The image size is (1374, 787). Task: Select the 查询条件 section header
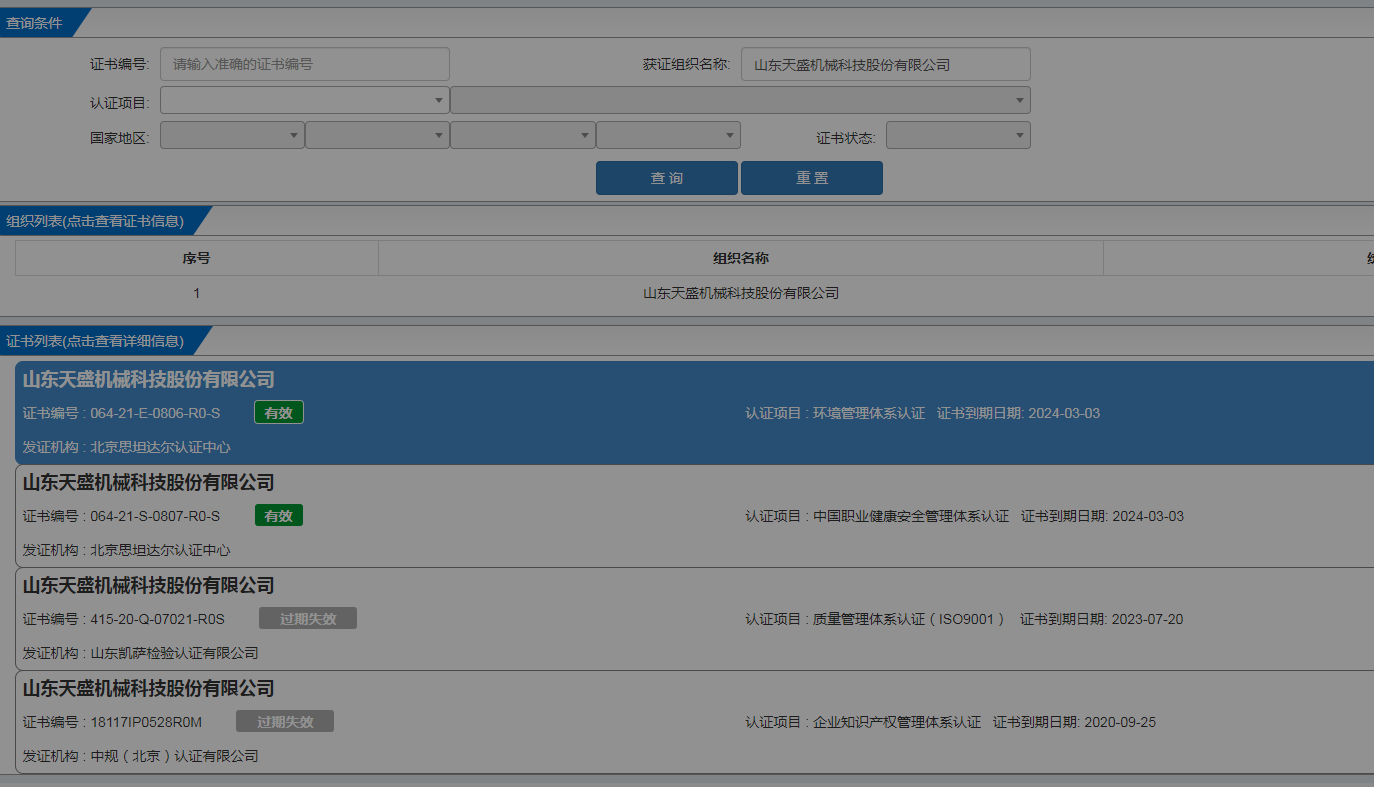pos(45,23)
